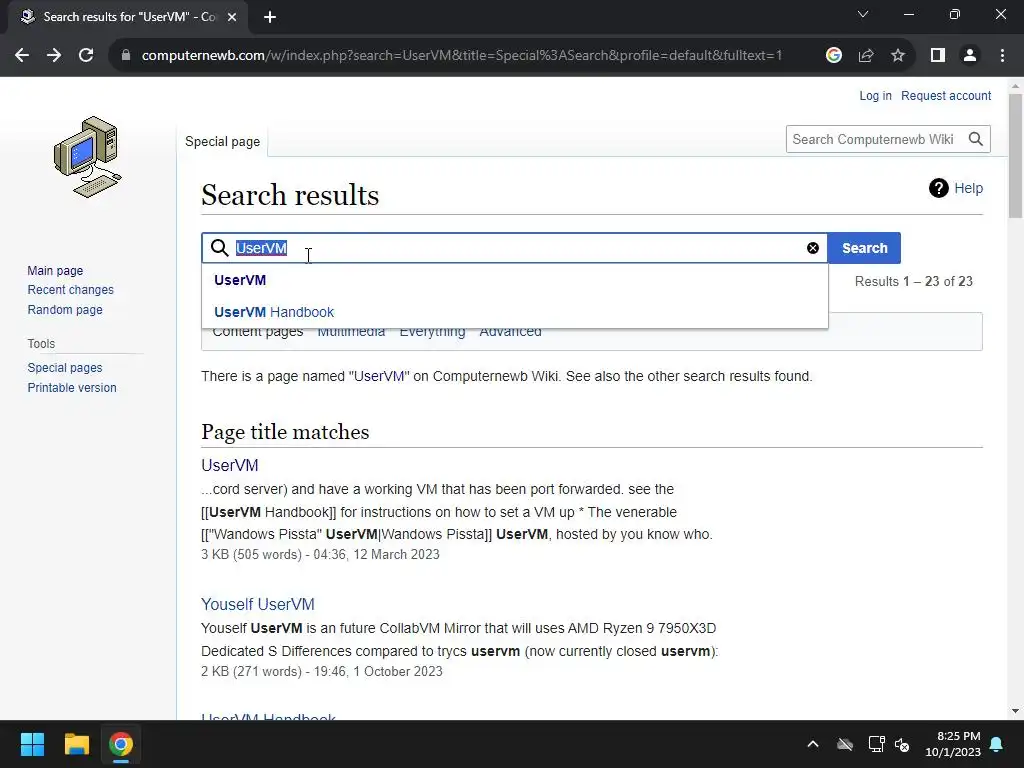Screen dimensions: 1024x768
Task: Go to Main page in sidebar
Action: (x=56, y=270)
